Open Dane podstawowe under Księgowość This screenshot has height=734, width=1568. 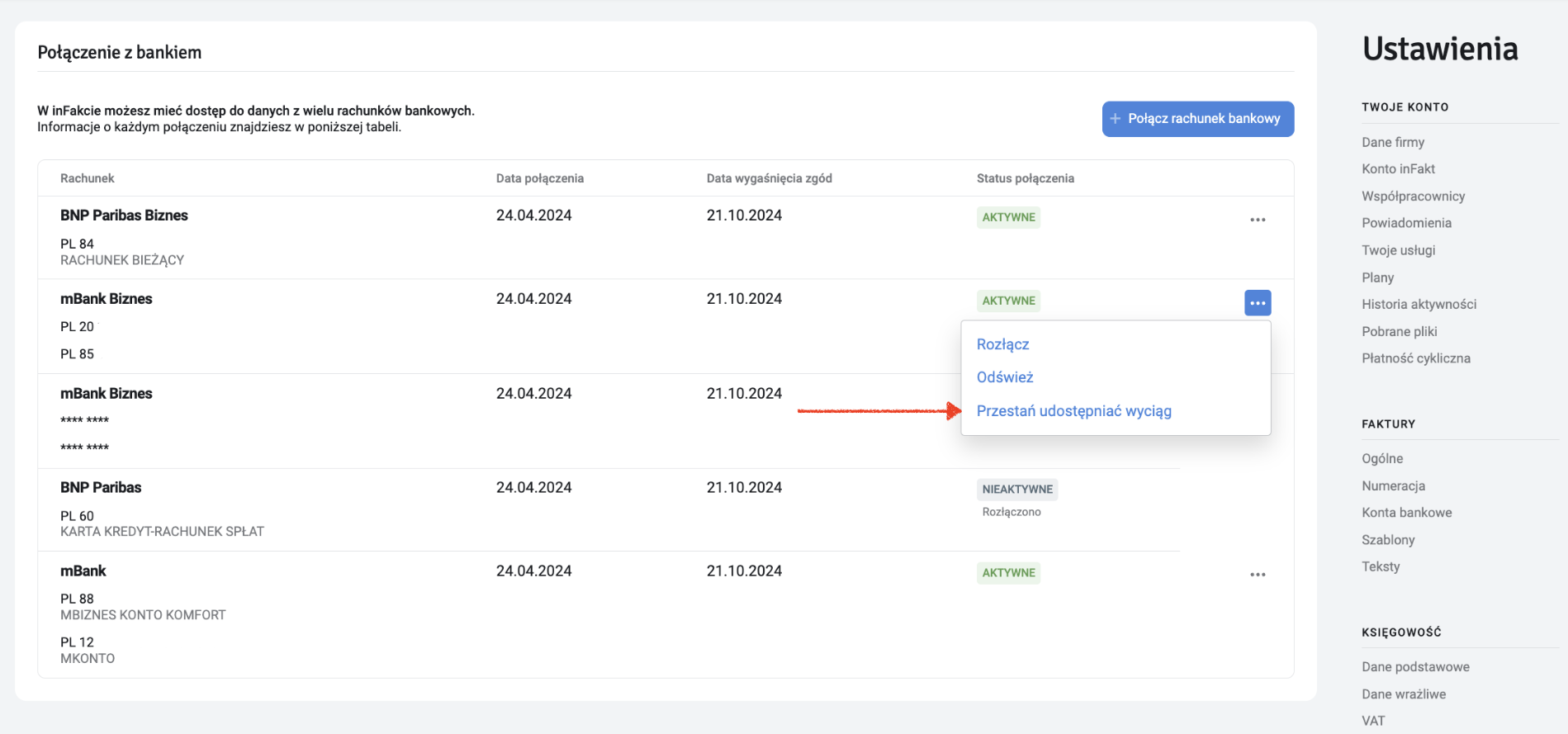[1415, 667]
